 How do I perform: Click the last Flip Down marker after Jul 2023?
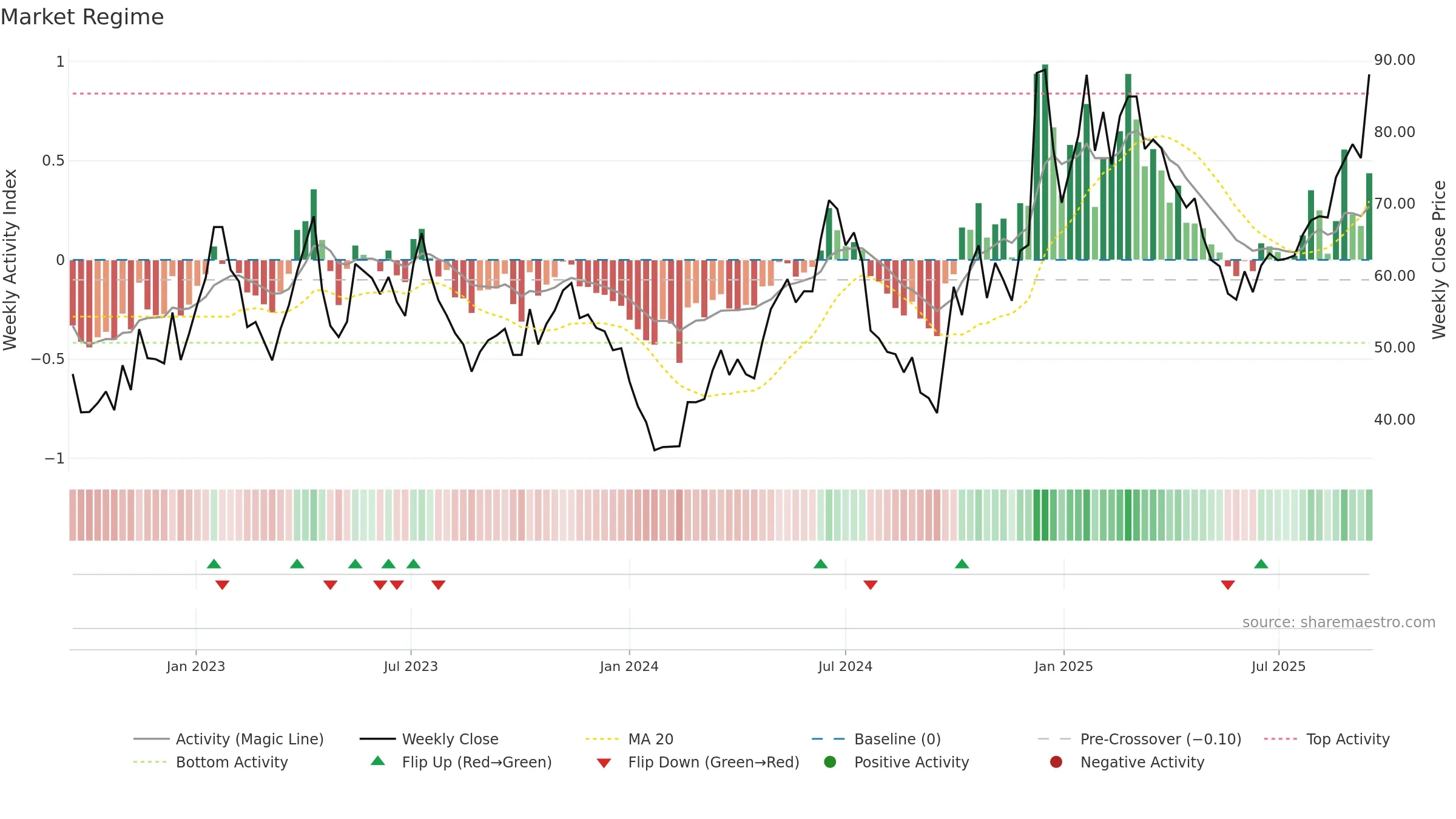[x=439, y=585]
